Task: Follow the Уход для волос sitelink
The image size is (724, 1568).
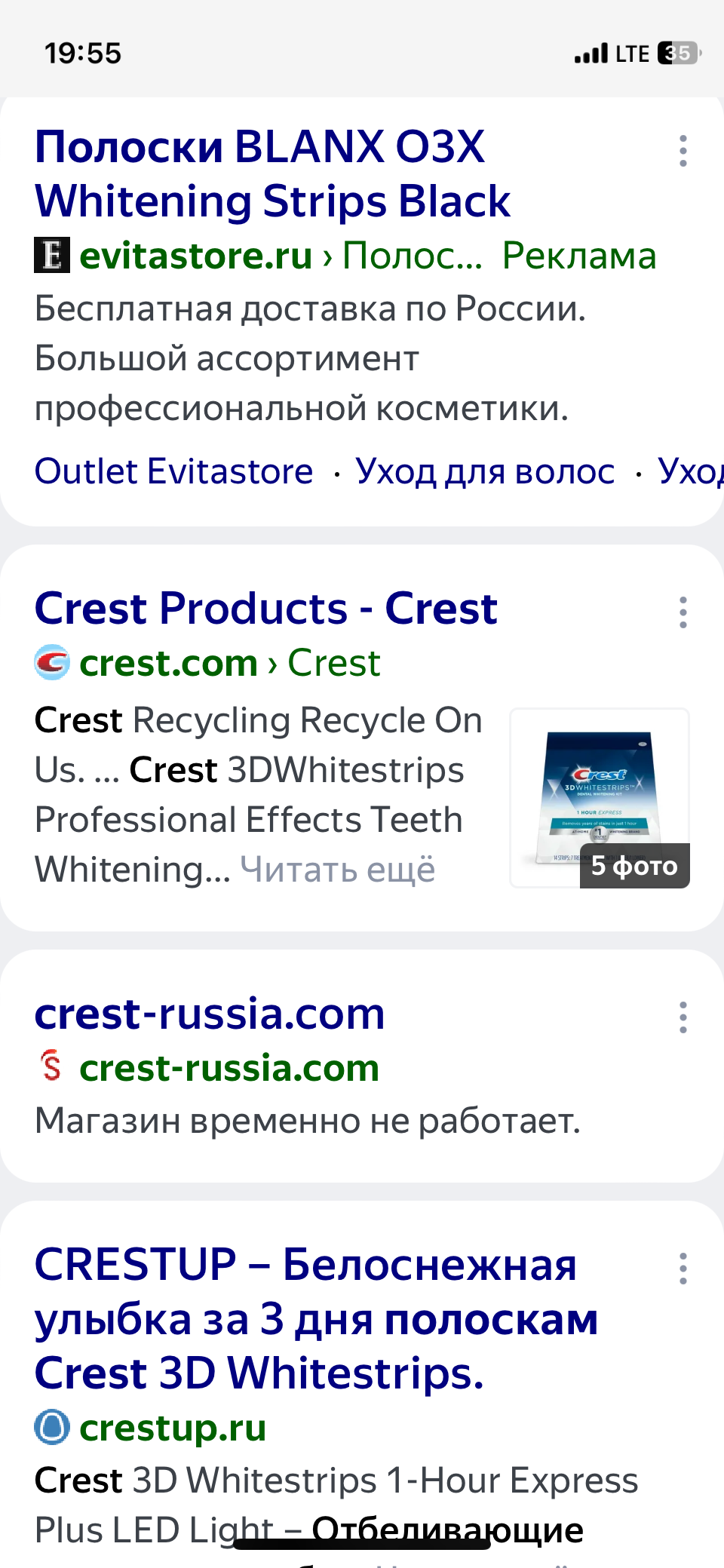Action: [x=485, y=471]
